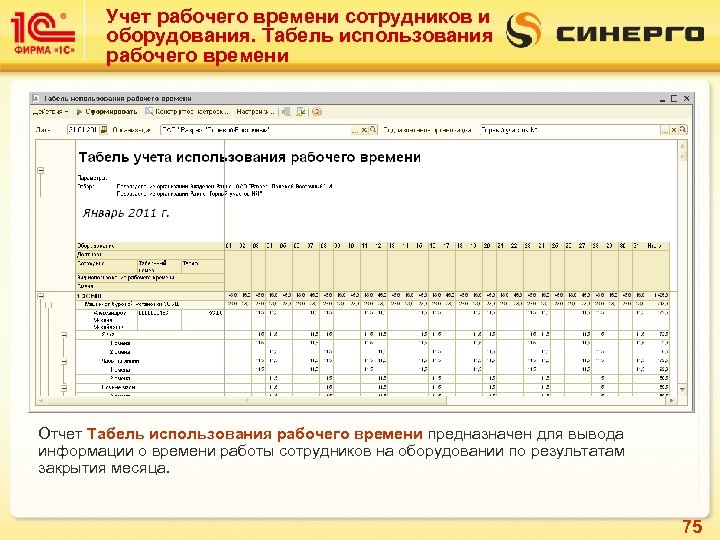Open the Действия menu
The height and width of the screenshot is (540, 720).
pyautogui.click(x=51, y=112)
